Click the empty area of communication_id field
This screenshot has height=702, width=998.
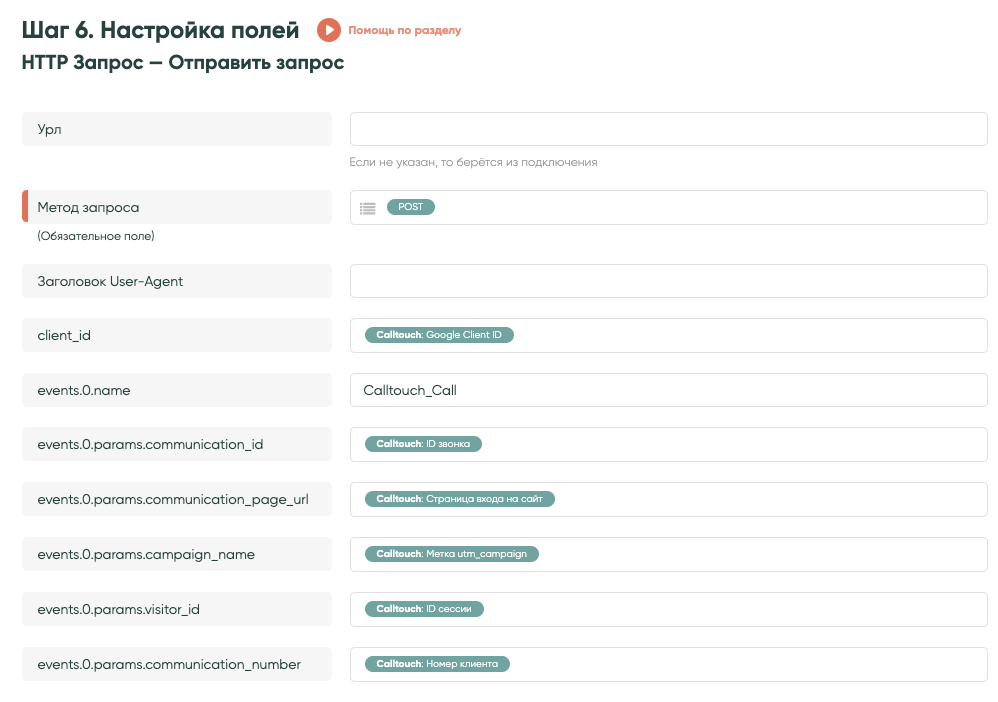tap(730, 444)
